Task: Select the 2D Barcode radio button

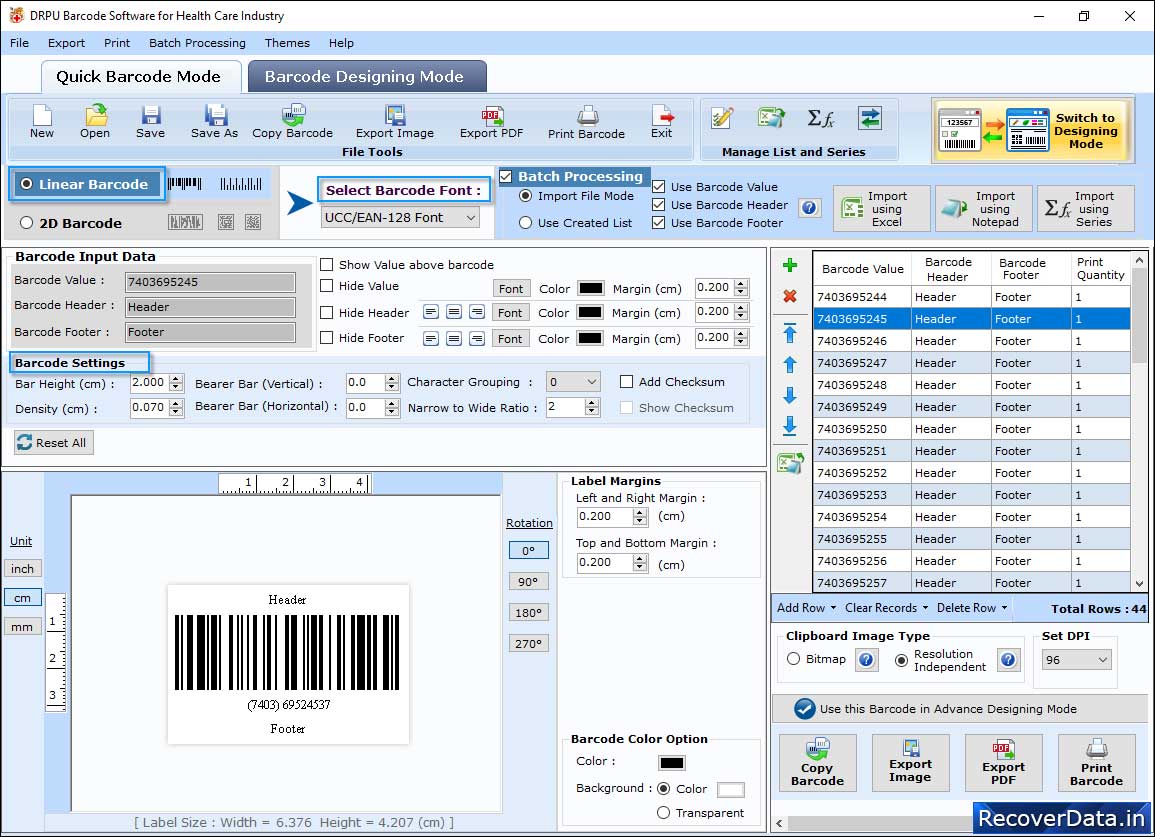Action: pyautogui.click(x=27, y=223)
